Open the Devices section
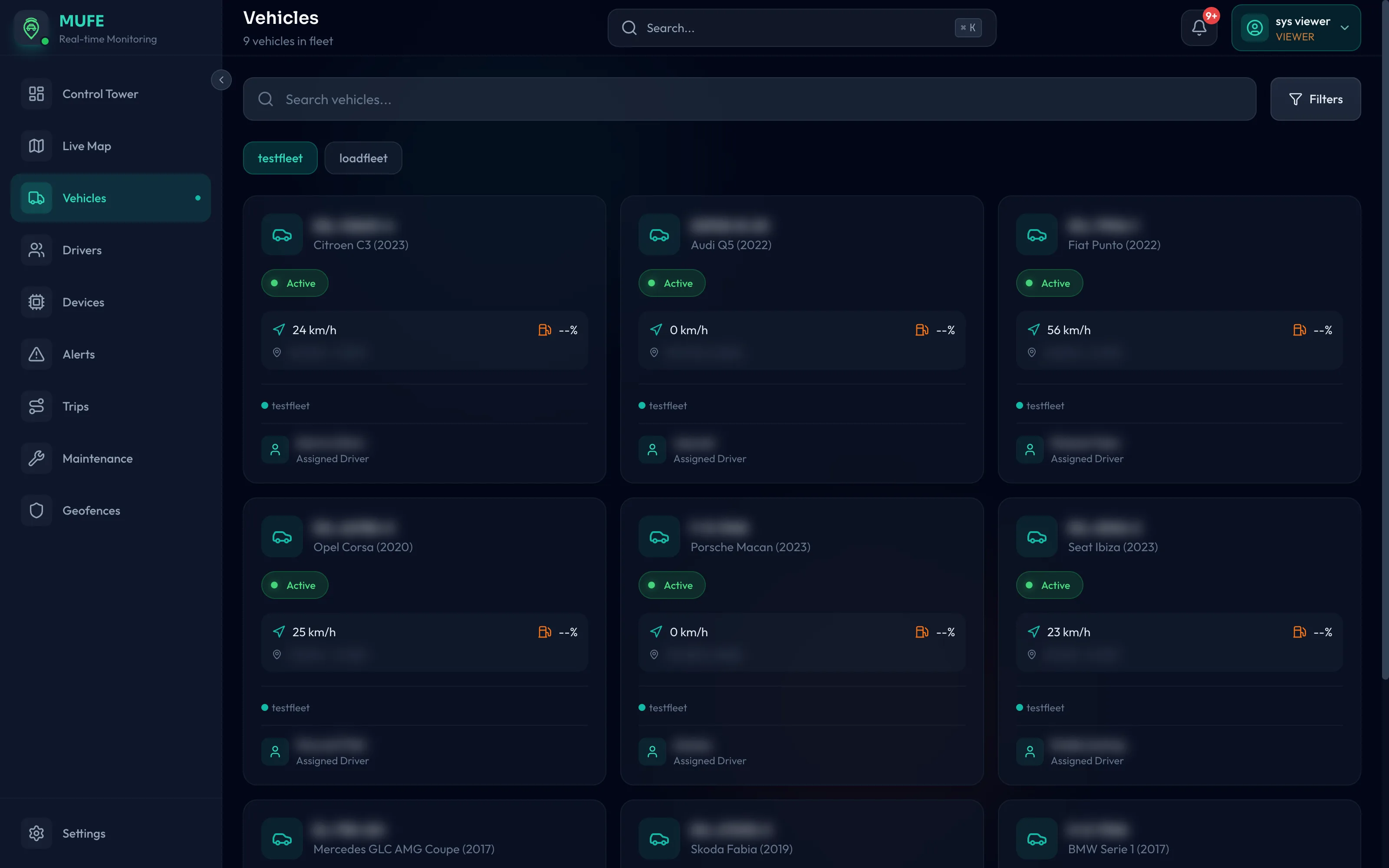 [111, 302]
